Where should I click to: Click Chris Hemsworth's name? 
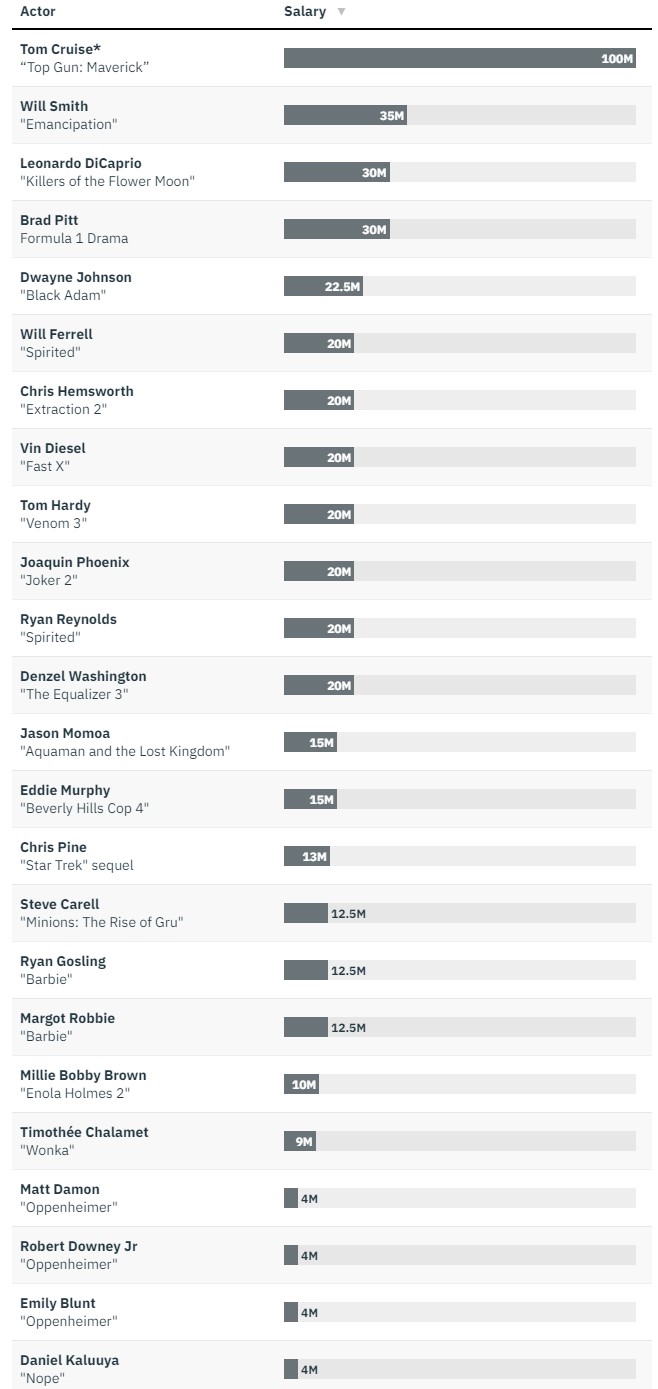click(x=77, y=391)
